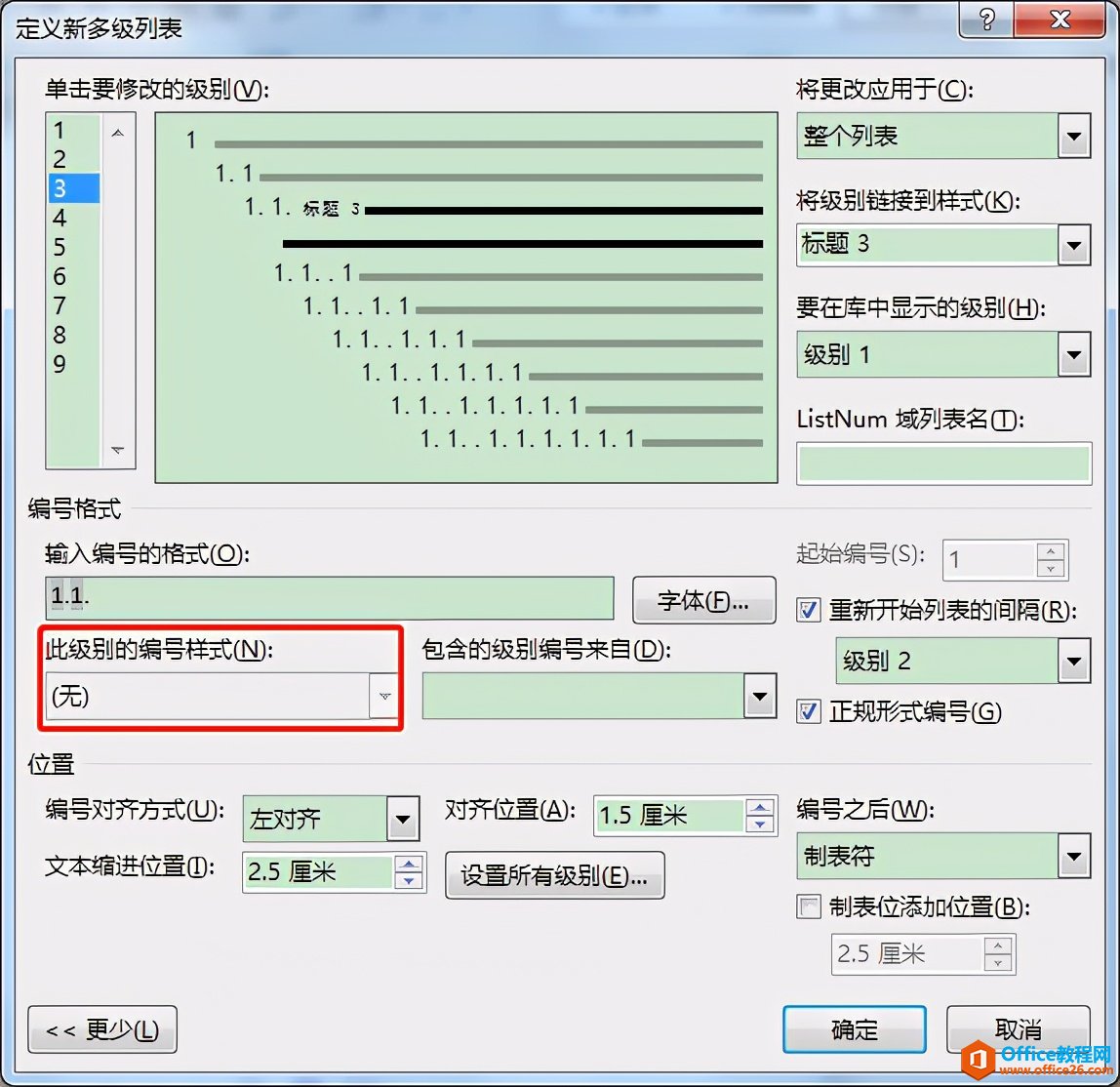This screenshot has width=1120, height=1087.
Task: Open the number alignment dropdown arrow
Action: [x=403, y=819]
